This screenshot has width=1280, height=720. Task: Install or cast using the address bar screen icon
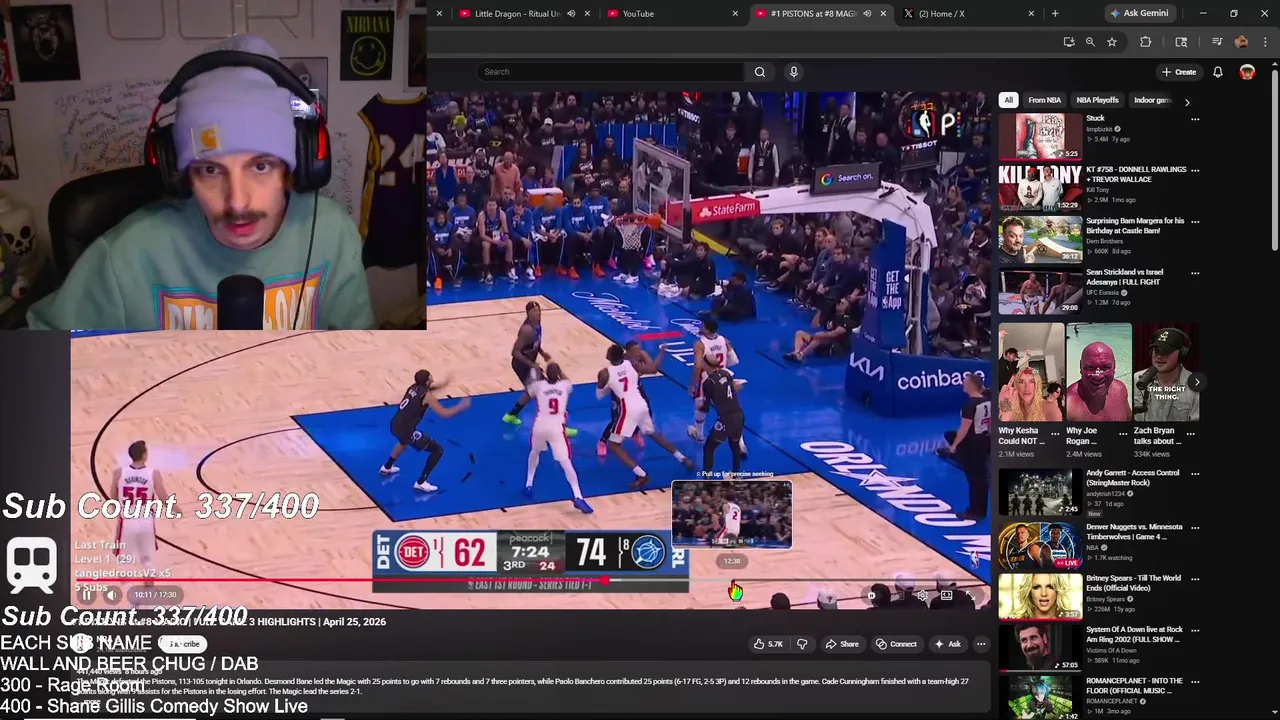tap(1069, 42)
